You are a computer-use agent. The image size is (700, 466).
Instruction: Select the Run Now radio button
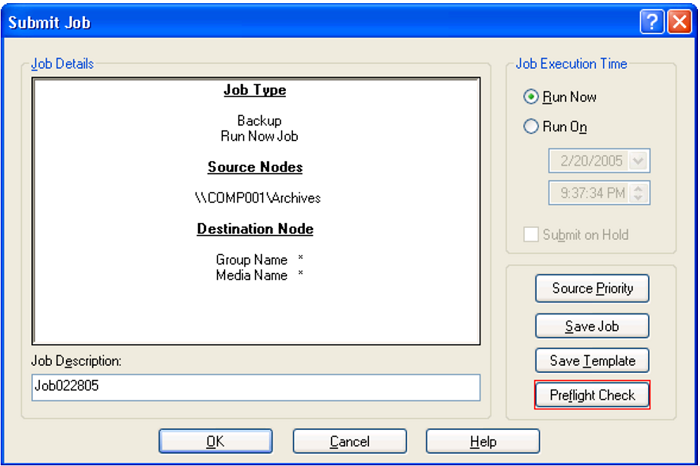click(530, 97)
